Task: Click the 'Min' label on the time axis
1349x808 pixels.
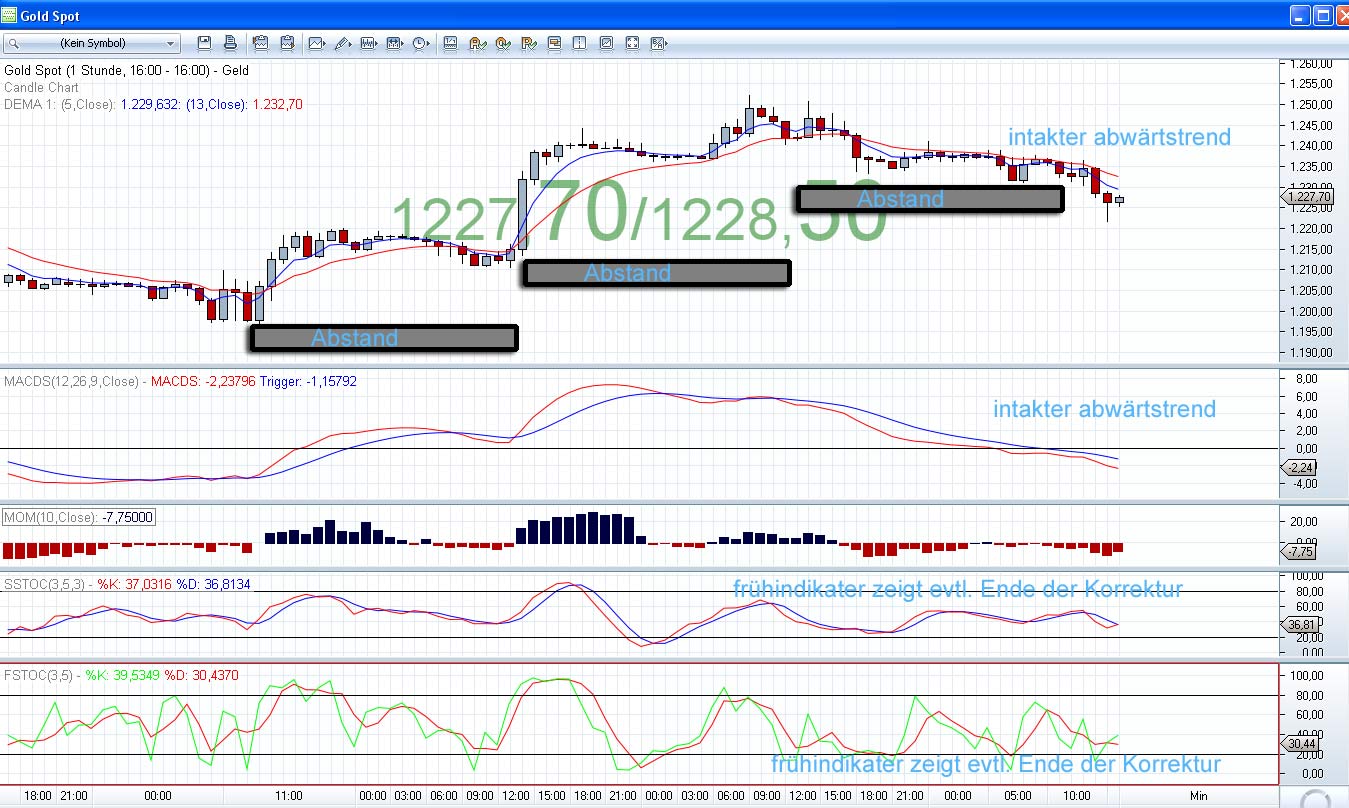Action: [1199, 795]
